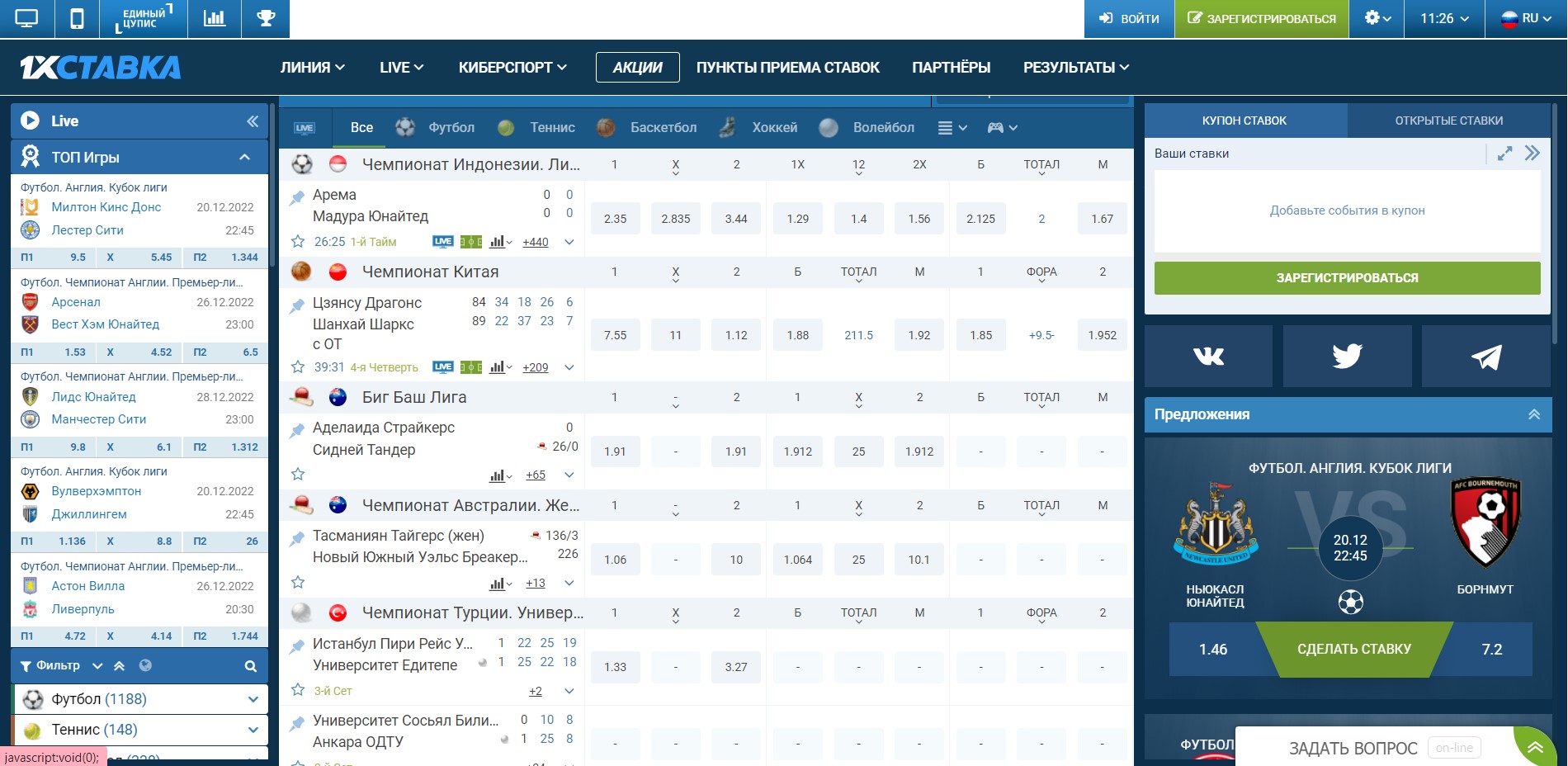Select 1.46 odds for Ньюкасл Юнайтед

[1213, 650]
